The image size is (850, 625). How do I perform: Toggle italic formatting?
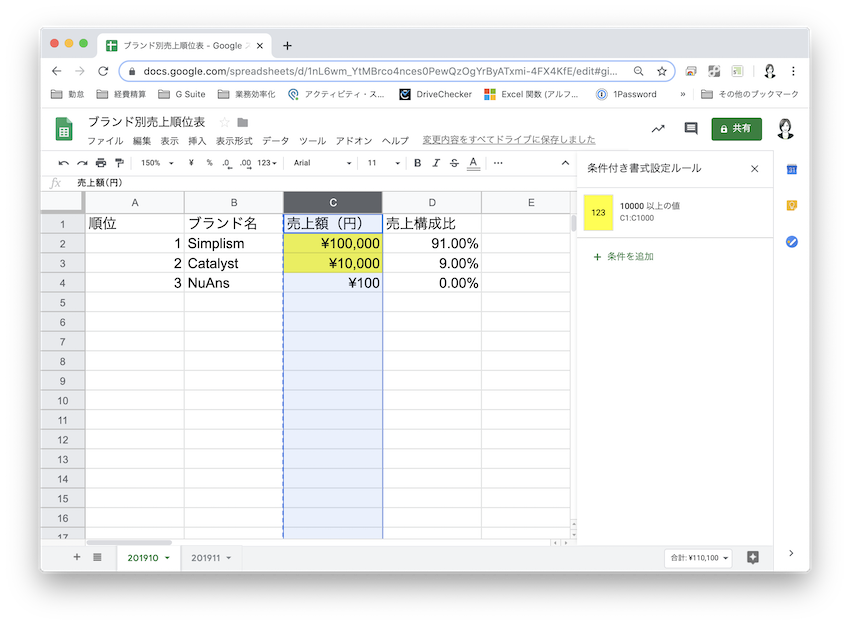click(436, 163)
